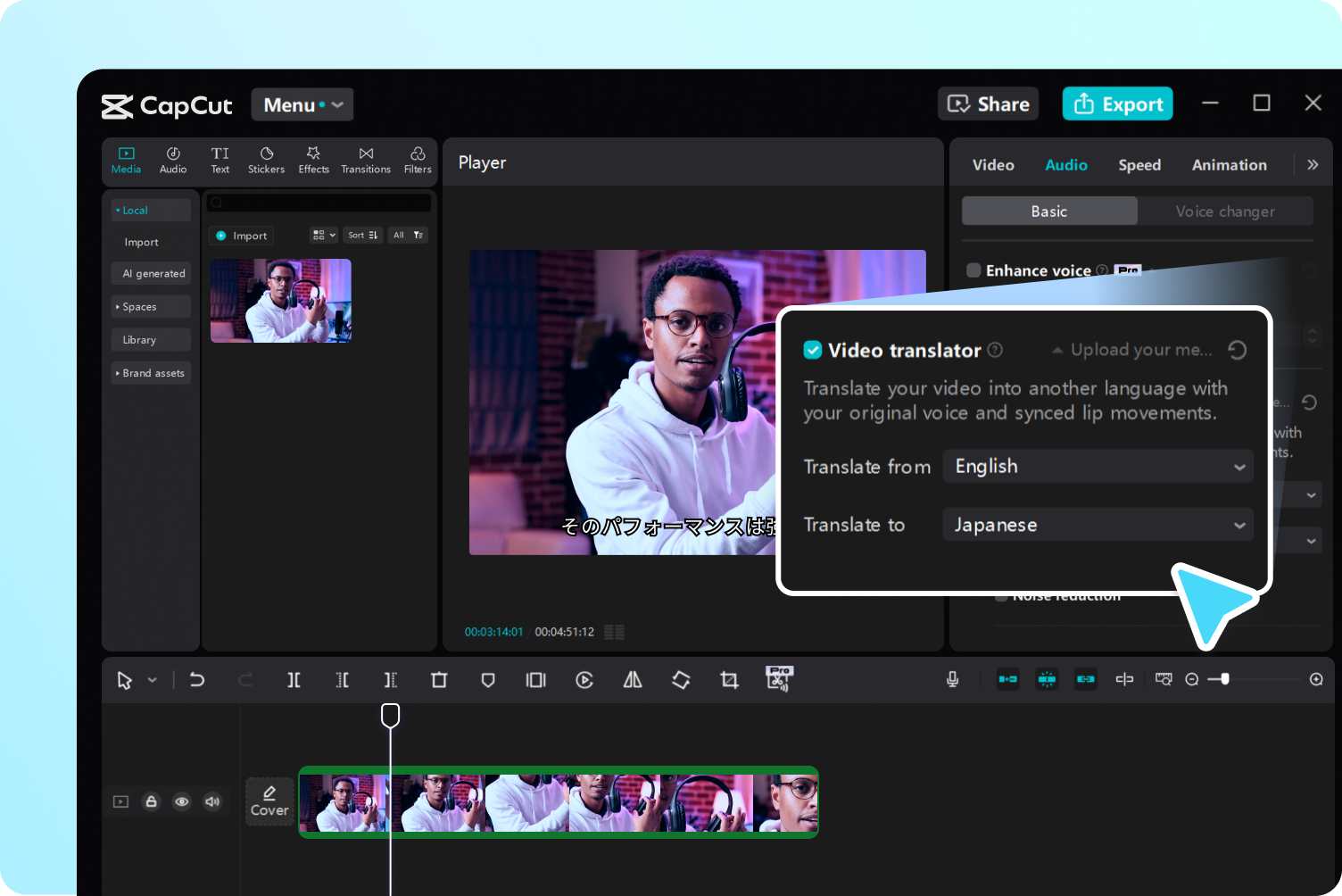Viewport: 1342px width, 896px height.
Task: Open the All media filter
Action: point(408,235)
